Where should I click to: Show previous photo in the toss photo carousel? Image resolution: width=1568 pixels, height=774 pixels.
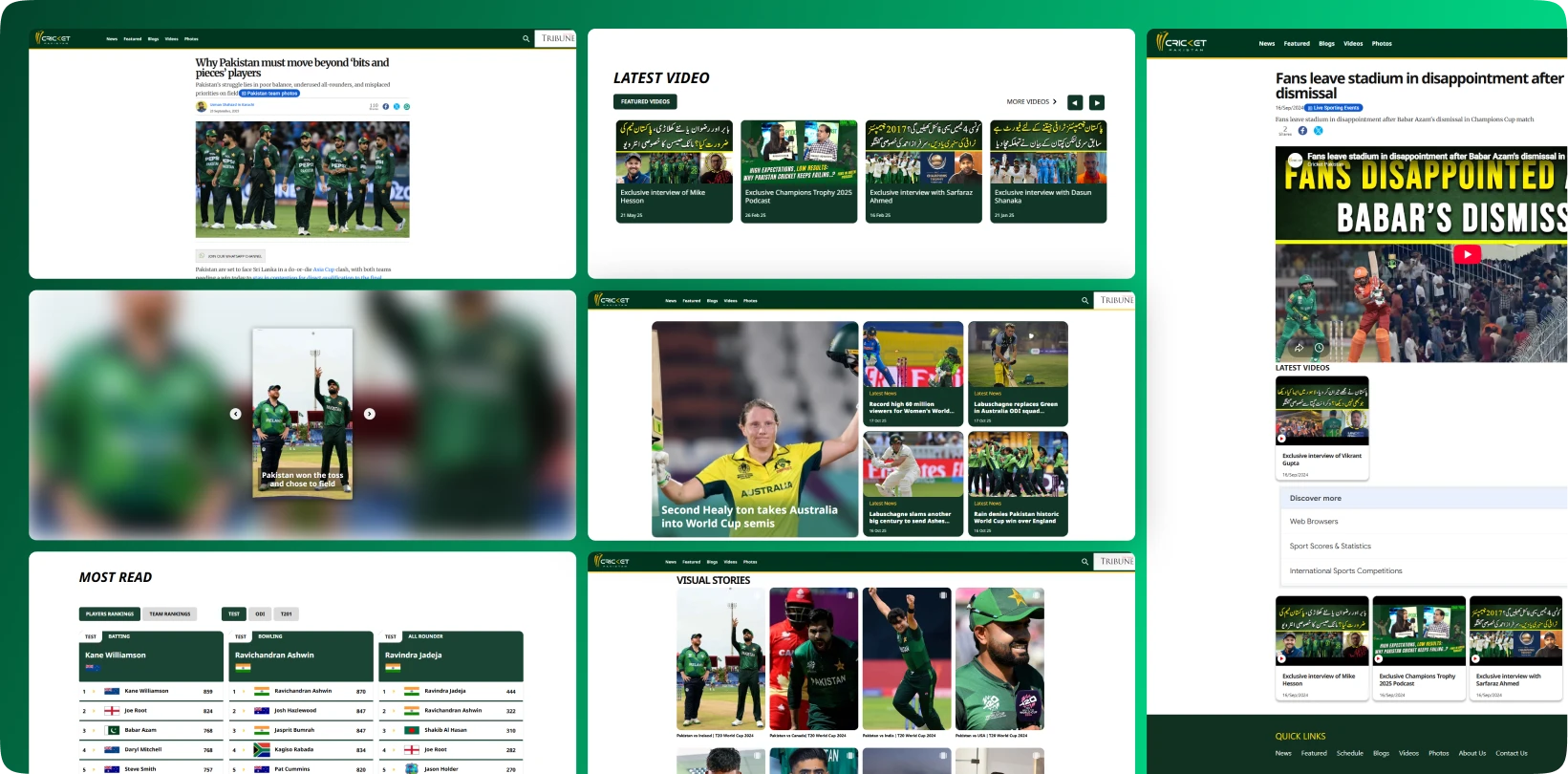pyautogui.click(x=235, y=414)
